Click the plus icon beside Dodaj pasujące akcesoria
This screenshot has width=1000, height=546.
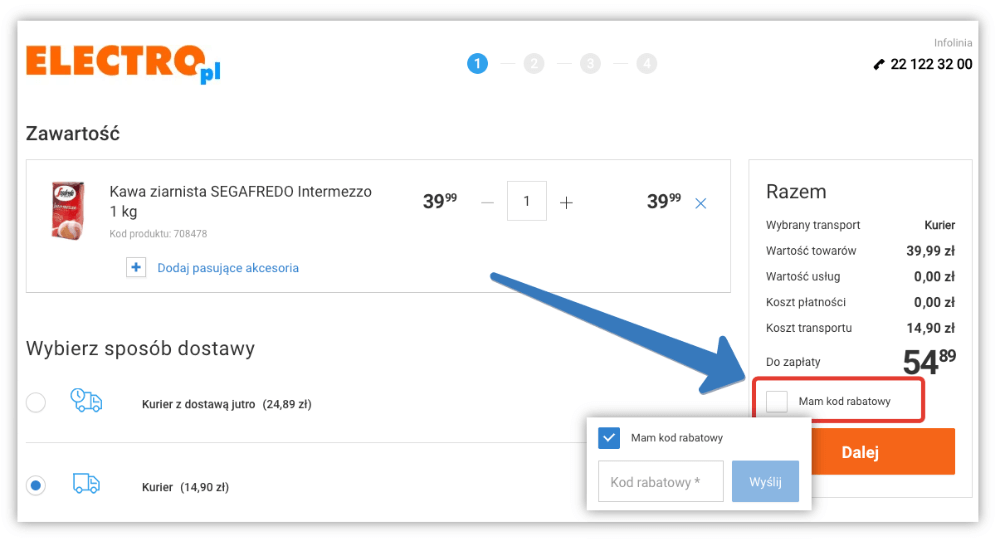136,268
